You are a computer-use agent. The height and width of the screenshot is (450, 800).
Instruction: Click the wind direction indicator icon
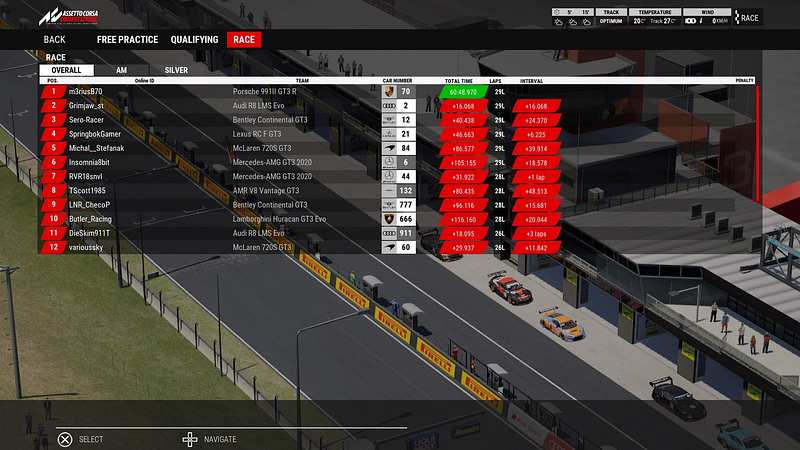701,21
